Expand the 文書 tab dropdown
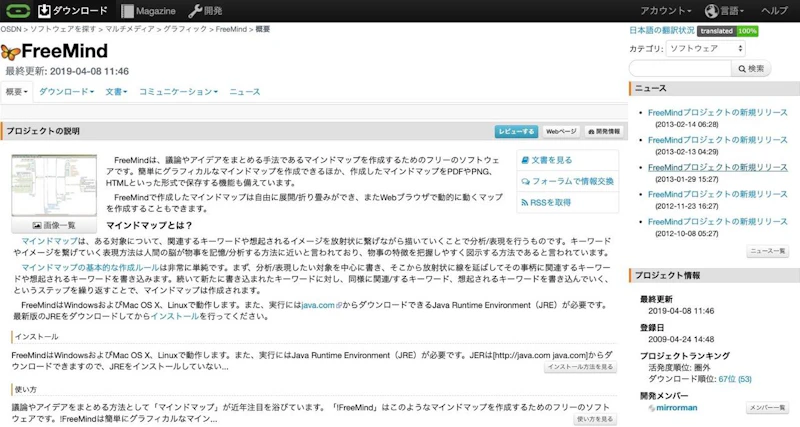 coord(116,92)
